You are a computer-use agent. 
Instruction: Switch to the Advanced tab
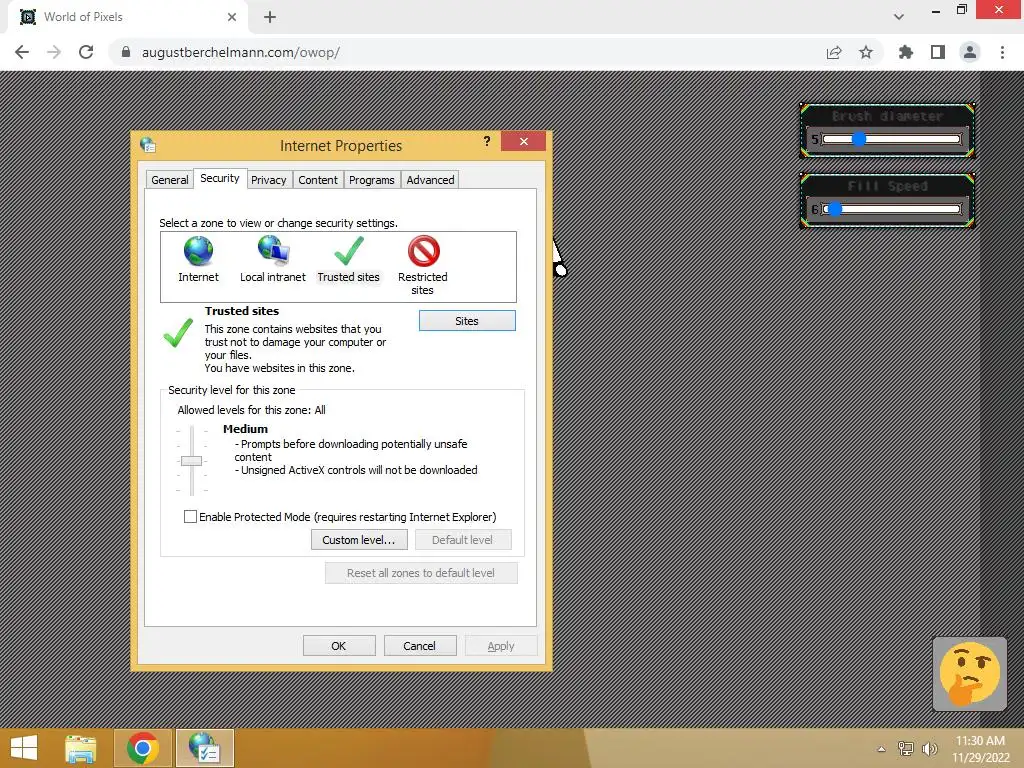430,180
